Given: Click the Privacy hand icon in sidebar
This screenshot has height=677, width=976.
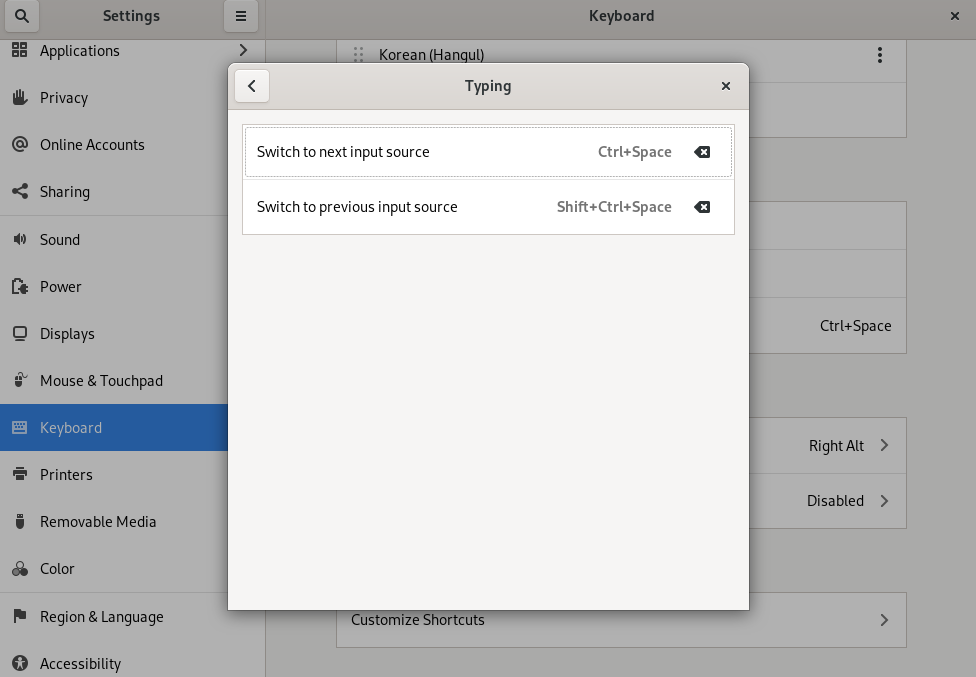Looking at the screenshot, I should pos(19,97).
